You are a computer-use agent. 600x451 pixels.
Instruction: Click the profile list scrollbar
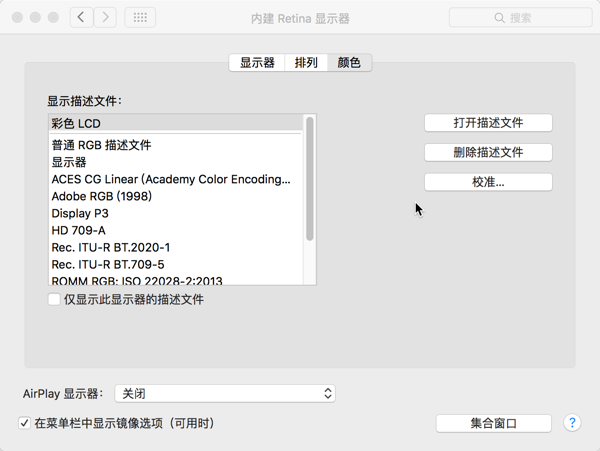pos(310,180)
